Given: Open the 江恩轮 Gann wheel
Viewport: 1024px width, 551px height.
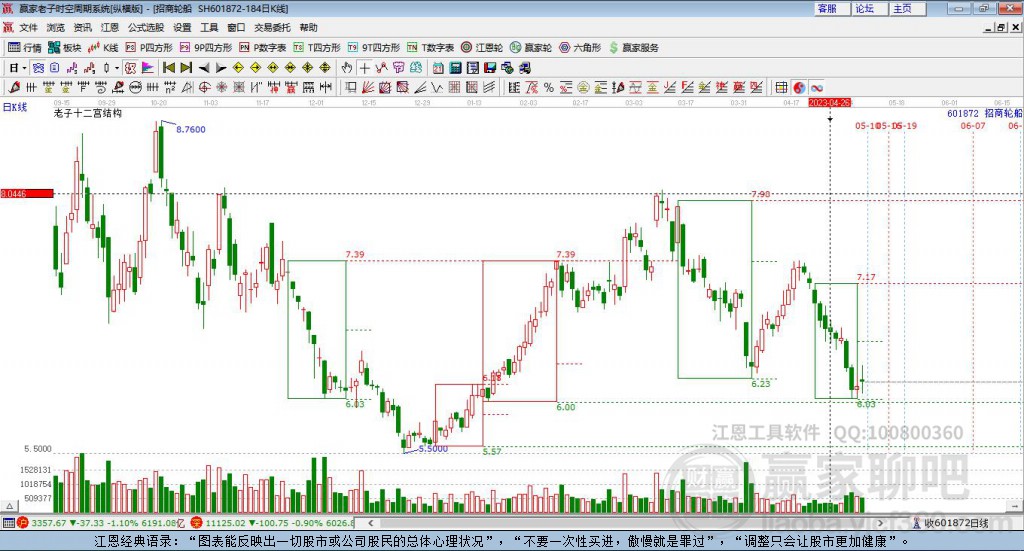Looking at the screenshot, I should click(x=482, y=48).
